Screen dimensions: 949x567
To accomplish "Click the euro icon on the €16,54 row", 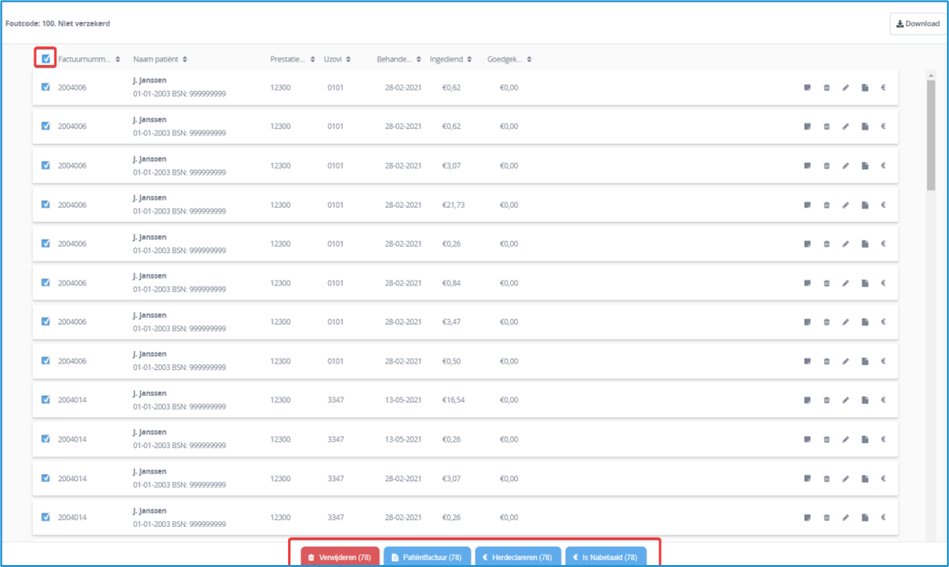I will coord(883,400).
